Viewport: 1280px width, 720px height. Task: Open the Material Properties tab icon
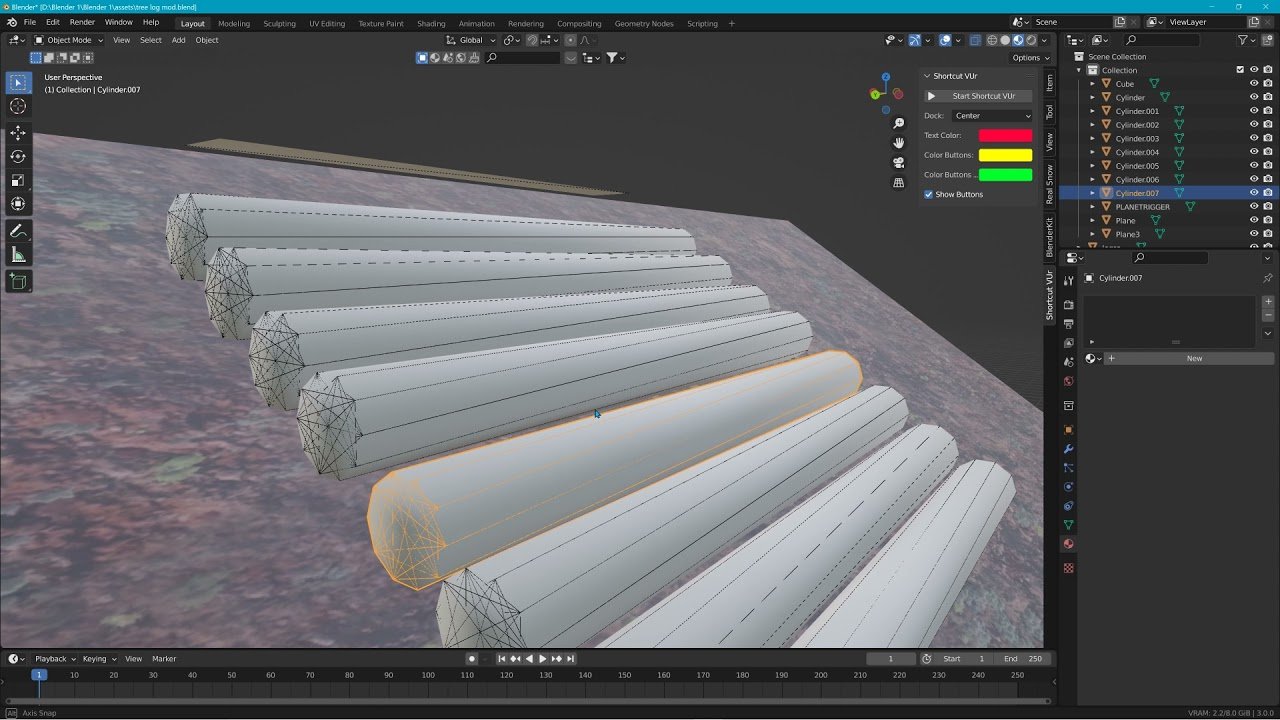point(1068,544)
